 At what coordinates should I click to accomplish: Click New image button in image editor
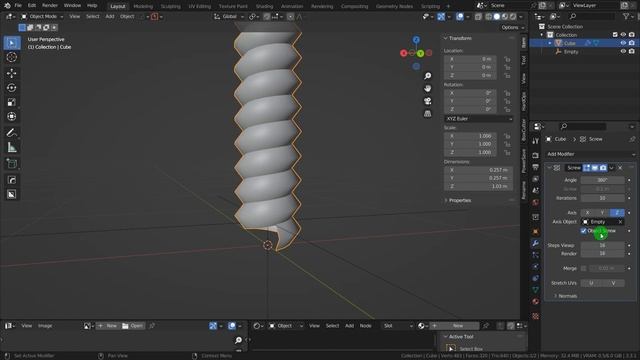pos(108,326)
